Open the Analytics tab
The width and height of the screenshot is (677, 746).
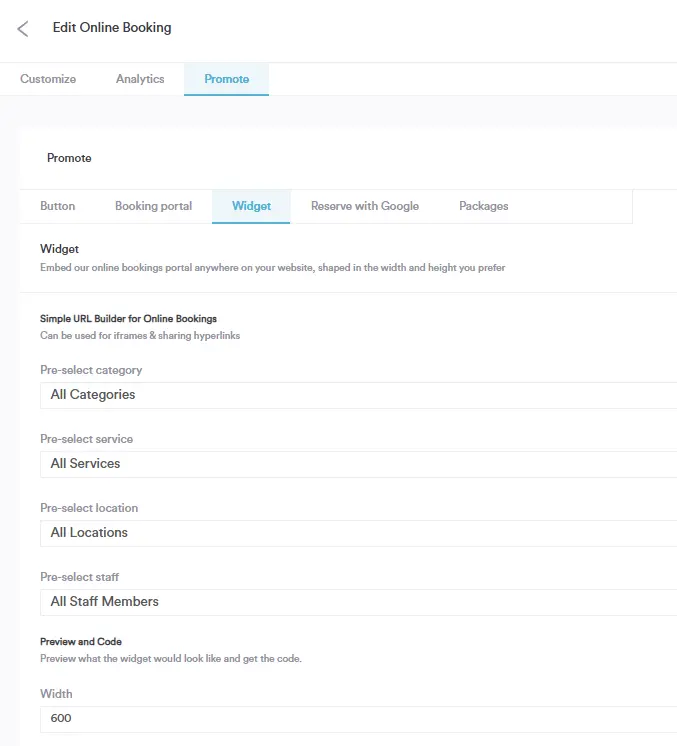(x=140, y=79)
